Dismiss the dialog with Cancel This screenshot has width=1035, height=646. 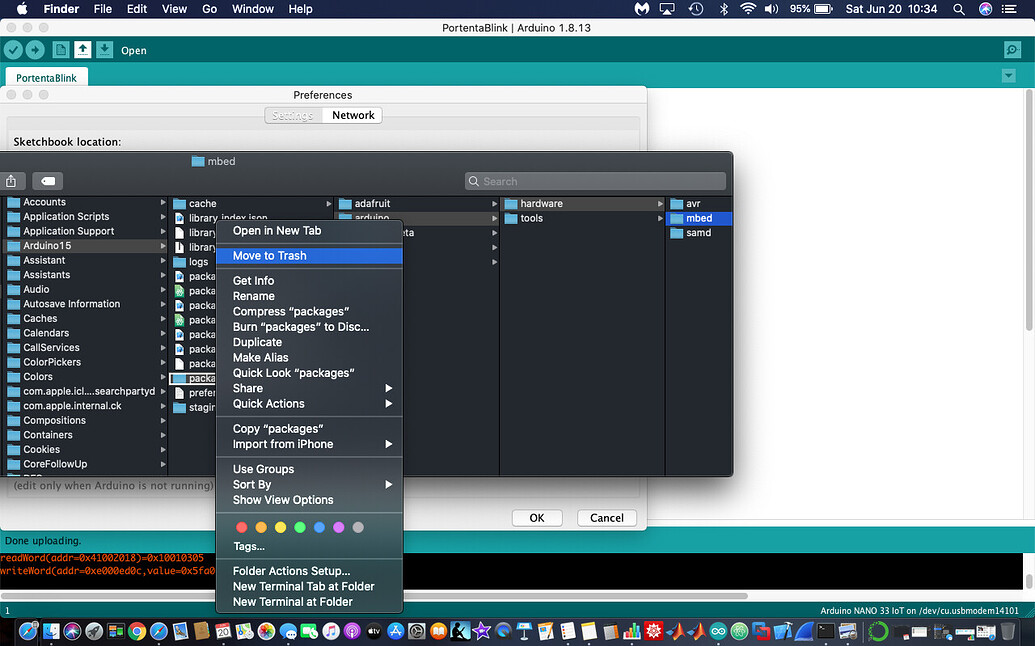[606, 518]
